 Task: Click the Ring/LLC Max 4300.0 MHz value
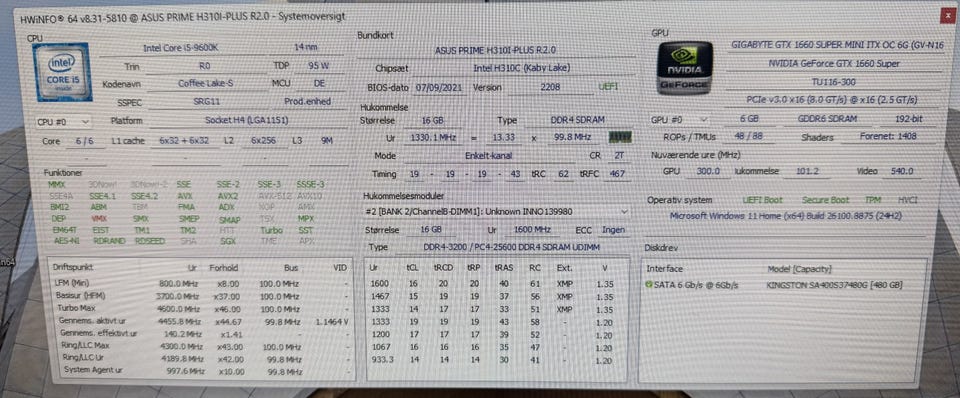182,346
